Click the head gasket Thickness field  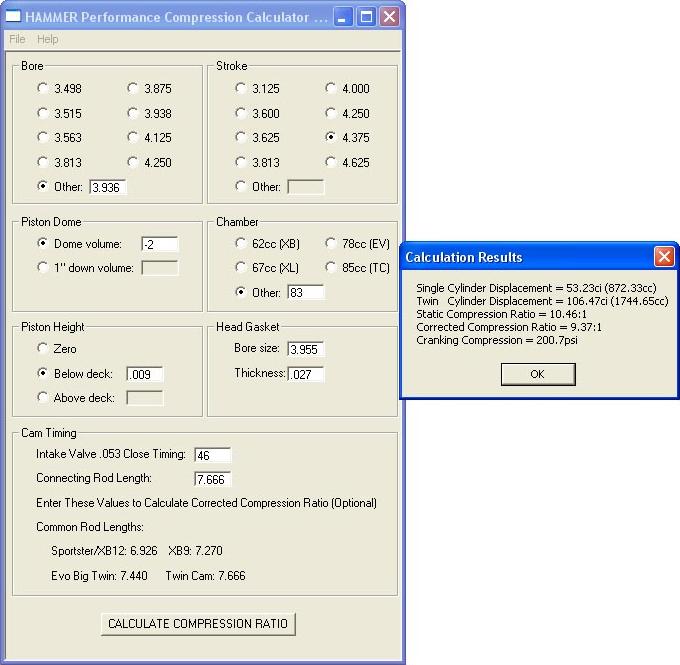point(305,374)
